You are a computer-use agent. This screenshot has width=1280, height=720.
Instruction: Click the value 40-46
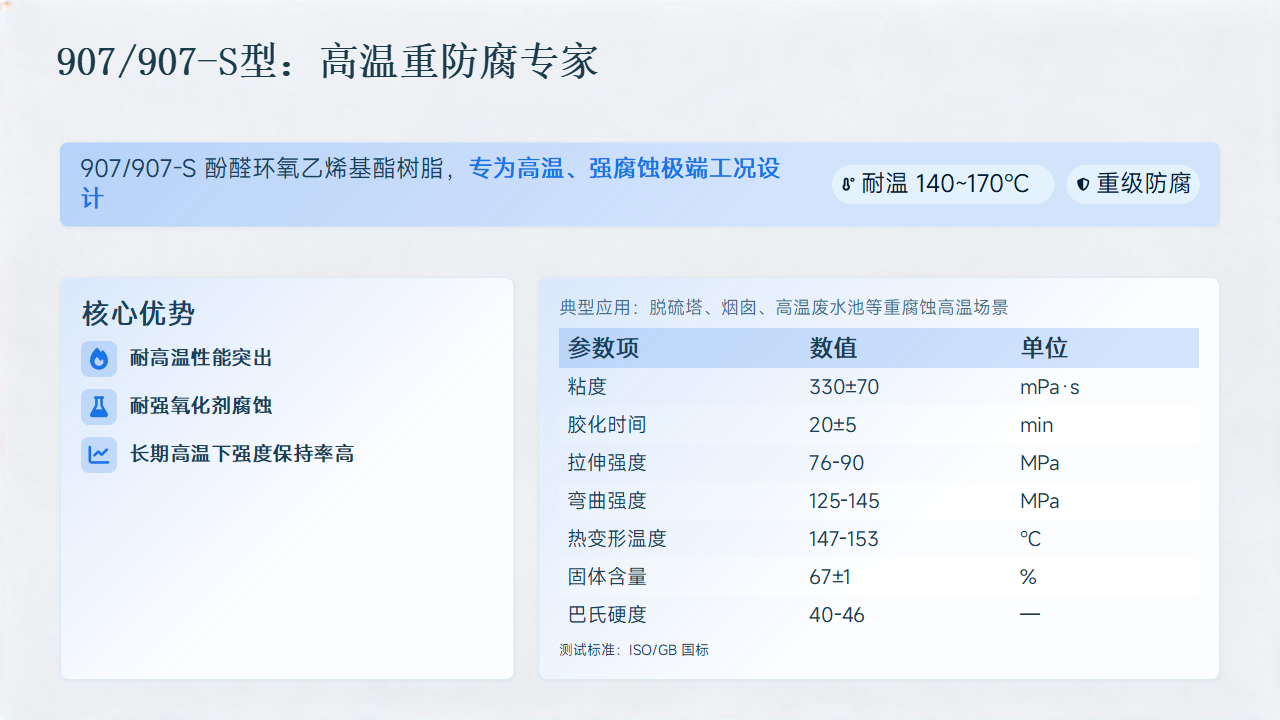837,615
